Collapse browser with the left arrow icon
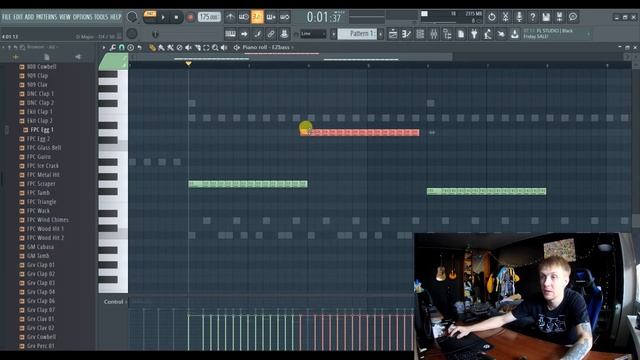The image size is (640, 360). (78, 57)
